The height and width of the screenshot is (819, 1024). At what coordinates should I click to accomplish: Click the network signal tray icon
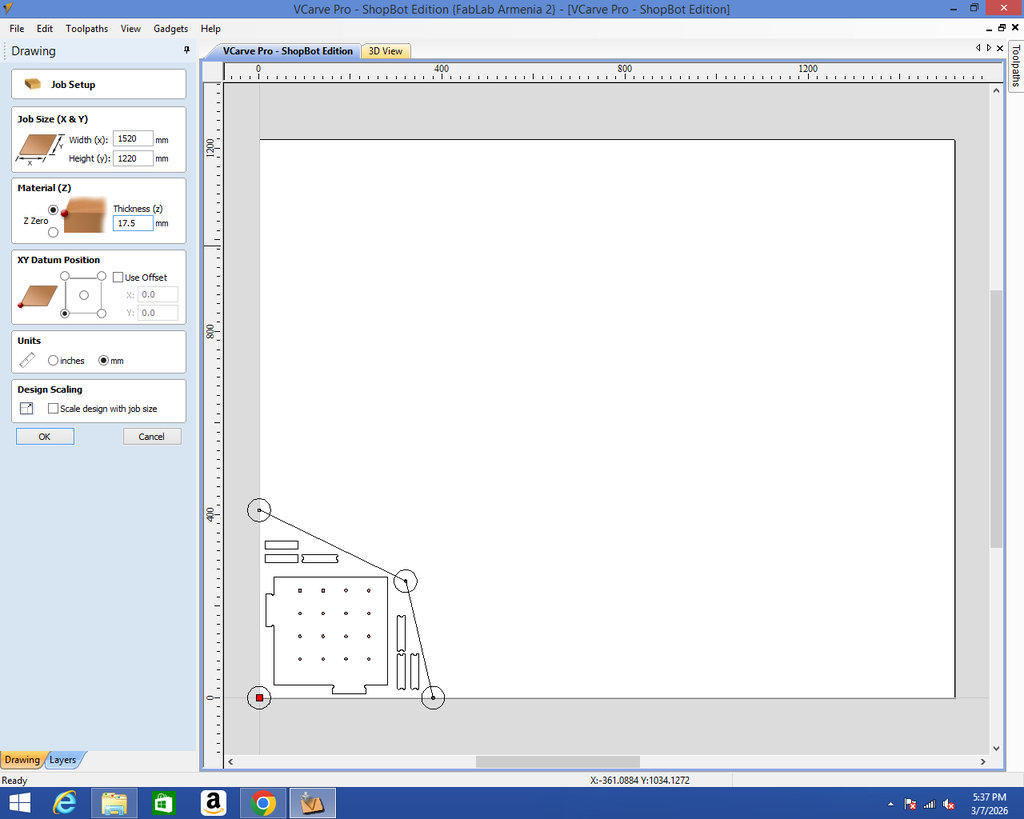(929, 804)
